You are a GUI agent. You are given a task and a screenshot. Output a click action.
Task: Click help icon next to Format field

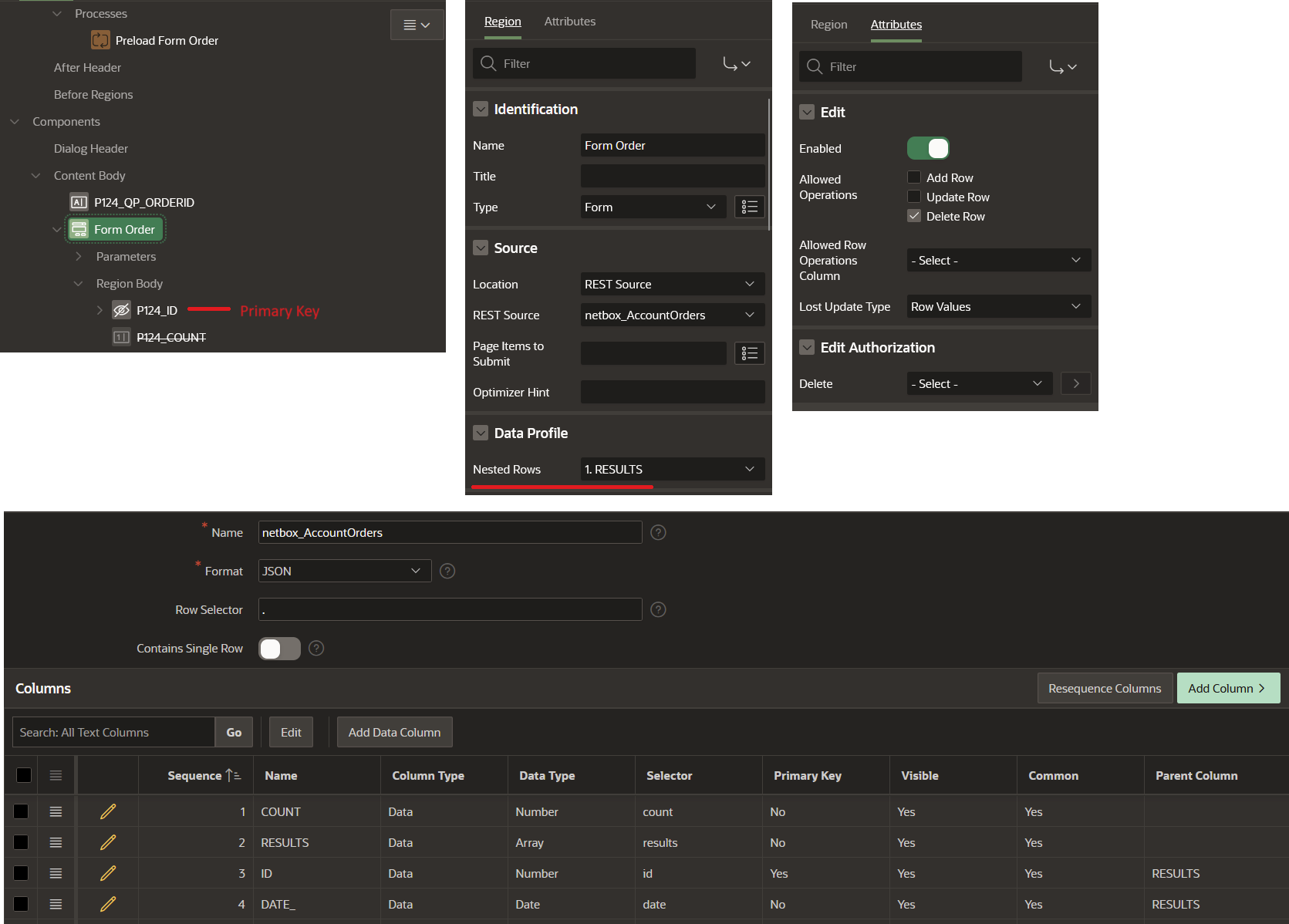pyautogui.click(x=447, y=571)
